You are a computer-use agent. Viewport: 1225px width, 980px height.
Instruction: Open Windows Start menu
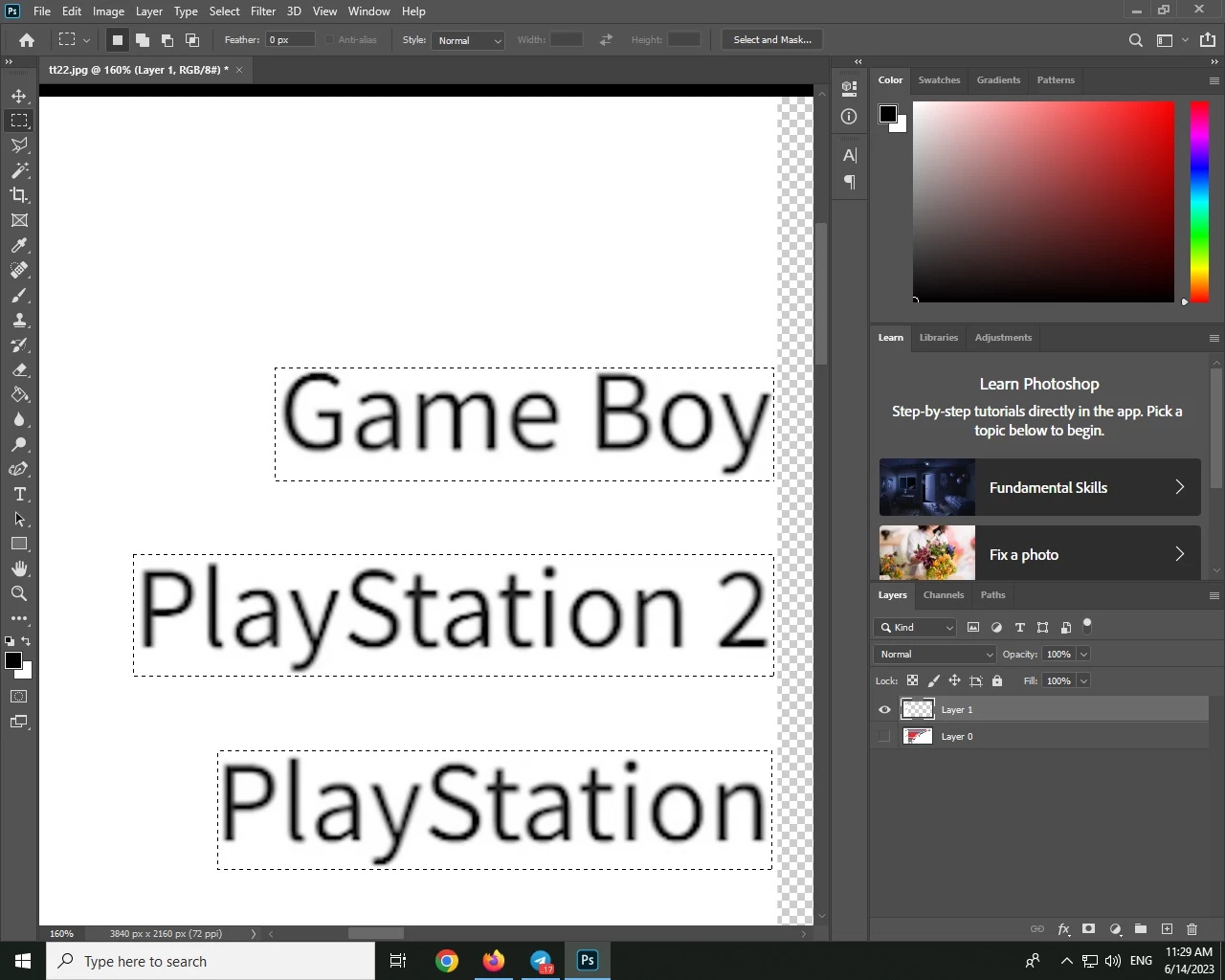click(23, 961)
